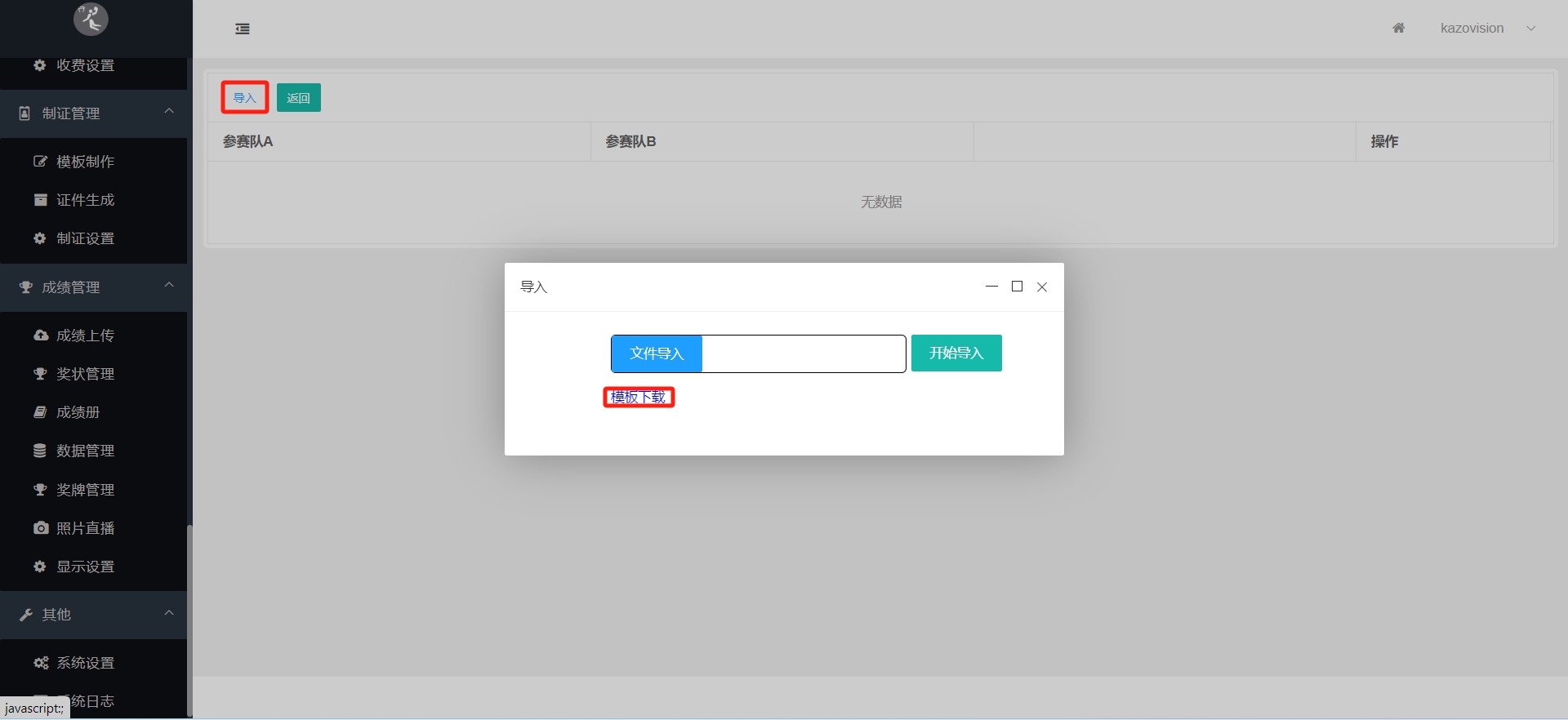Viewport: 1568px width, 720px height.
Task: Click the empty file name input field
Action: pos(803,353)
